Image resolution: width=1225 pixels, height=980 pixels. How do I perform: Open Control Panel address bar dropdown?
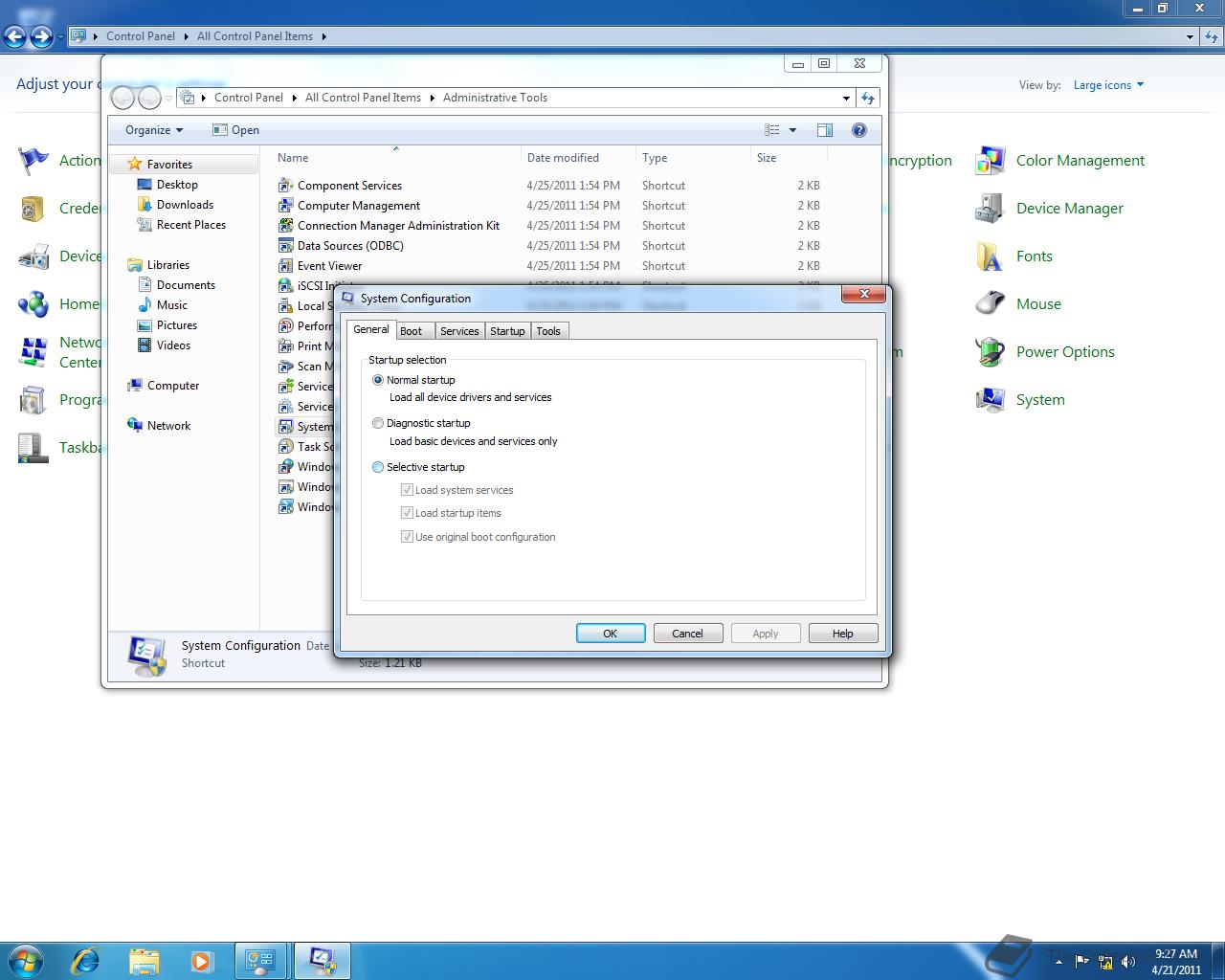coord(1190,36)
